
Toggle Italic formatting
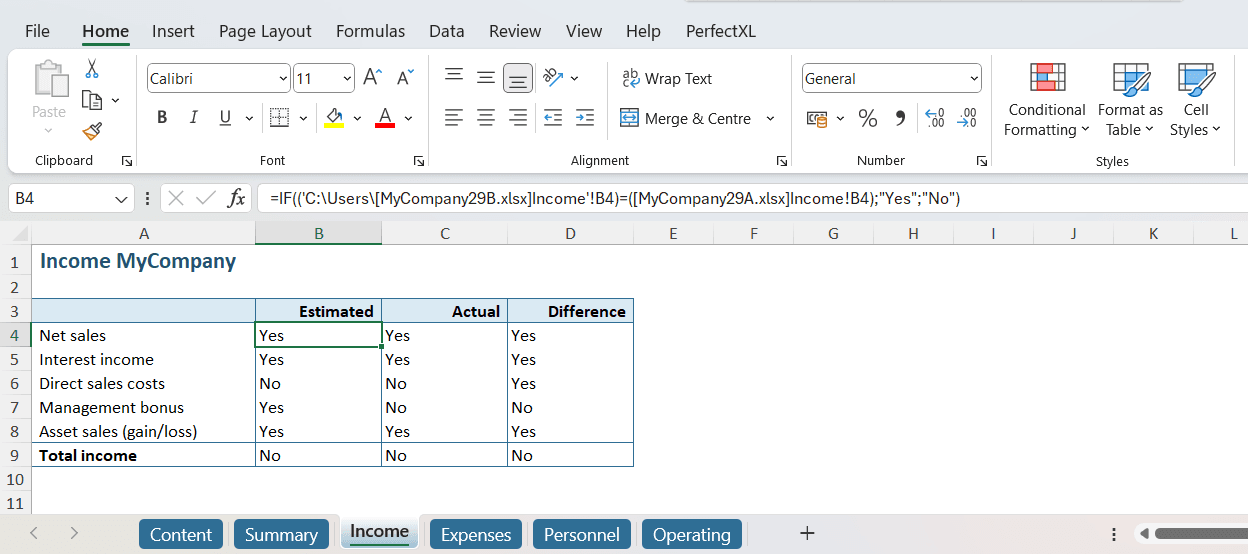point(192,118)
